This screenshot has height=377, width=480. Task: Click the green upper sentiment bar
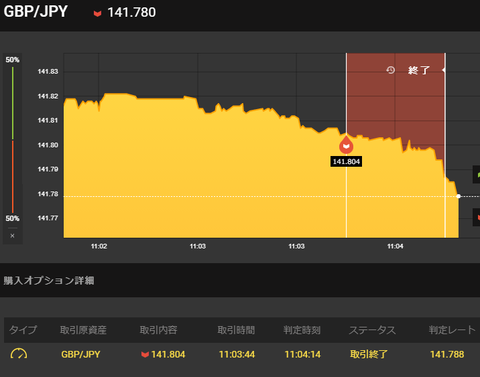(x=13, y=103)
